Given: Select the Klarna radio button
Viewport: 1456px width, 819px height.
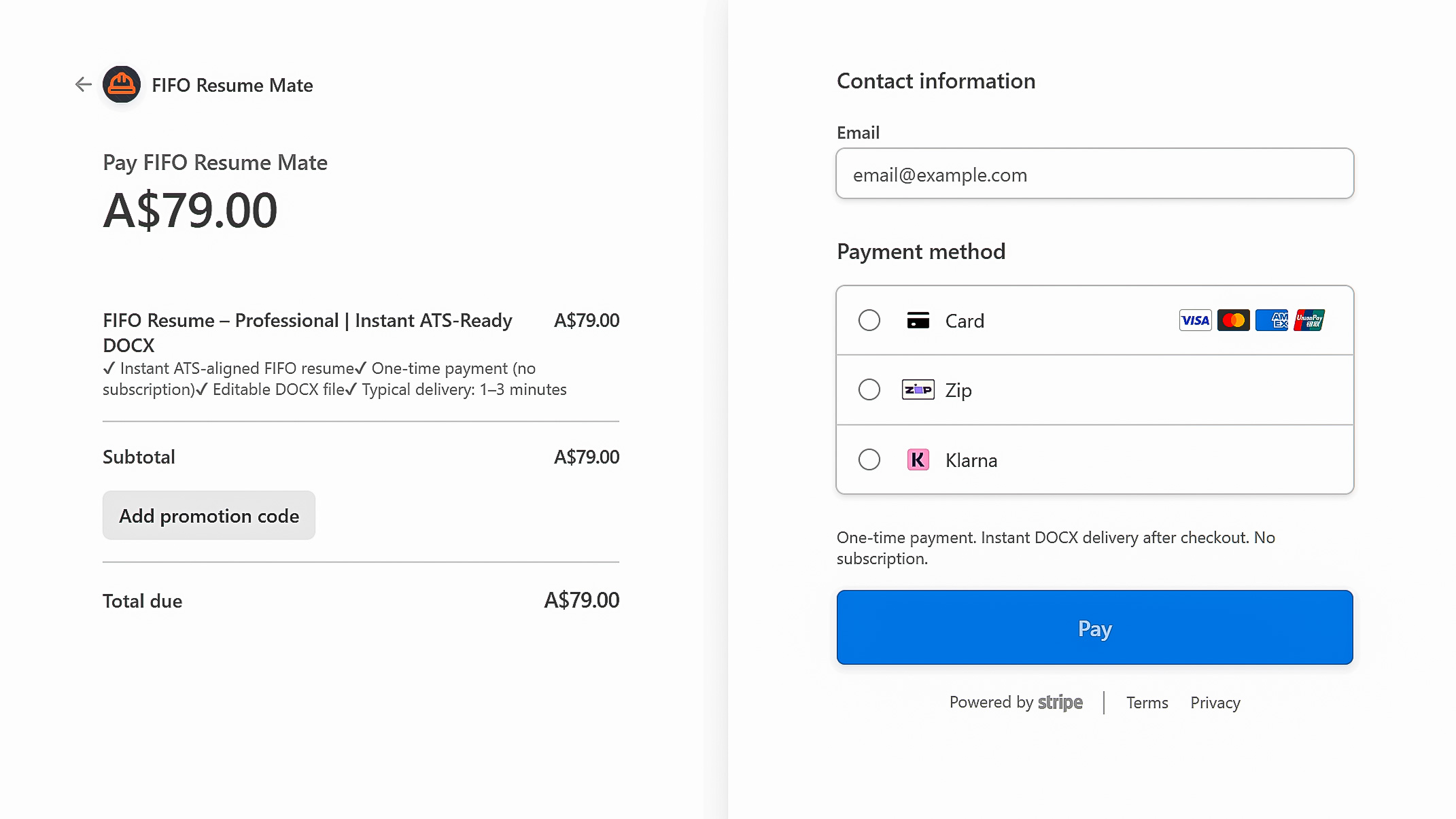Looking at the screenshot, I should [869, 459].
